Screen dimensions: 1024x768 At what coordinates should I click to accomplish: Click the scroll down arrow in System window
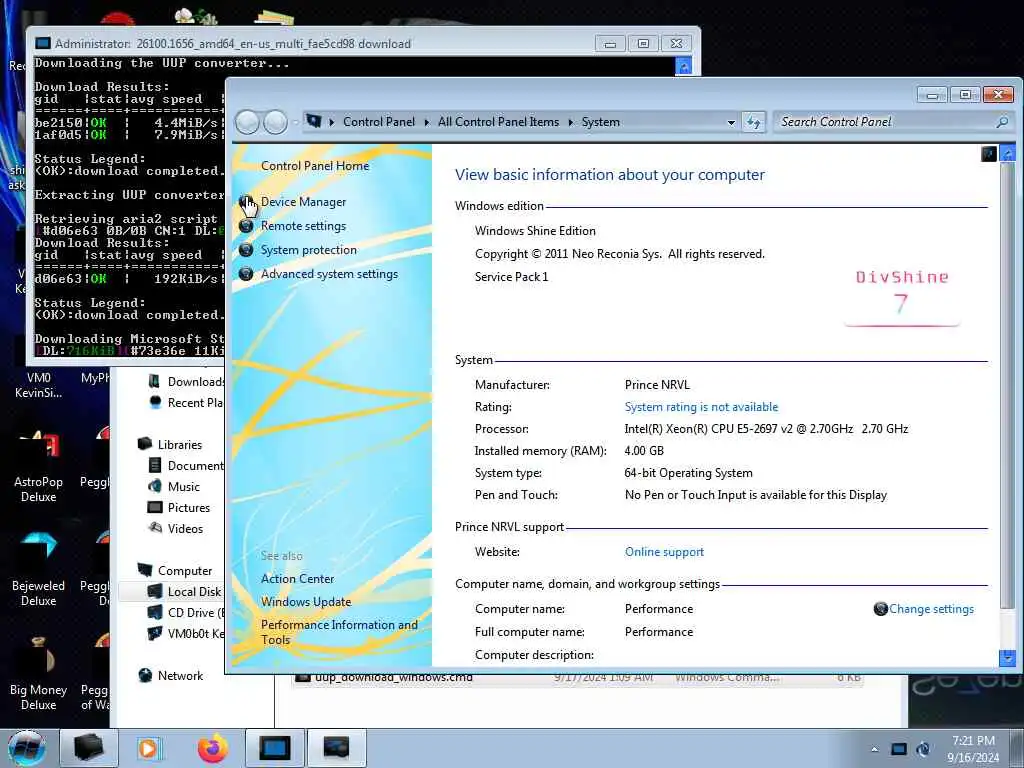1007,658
